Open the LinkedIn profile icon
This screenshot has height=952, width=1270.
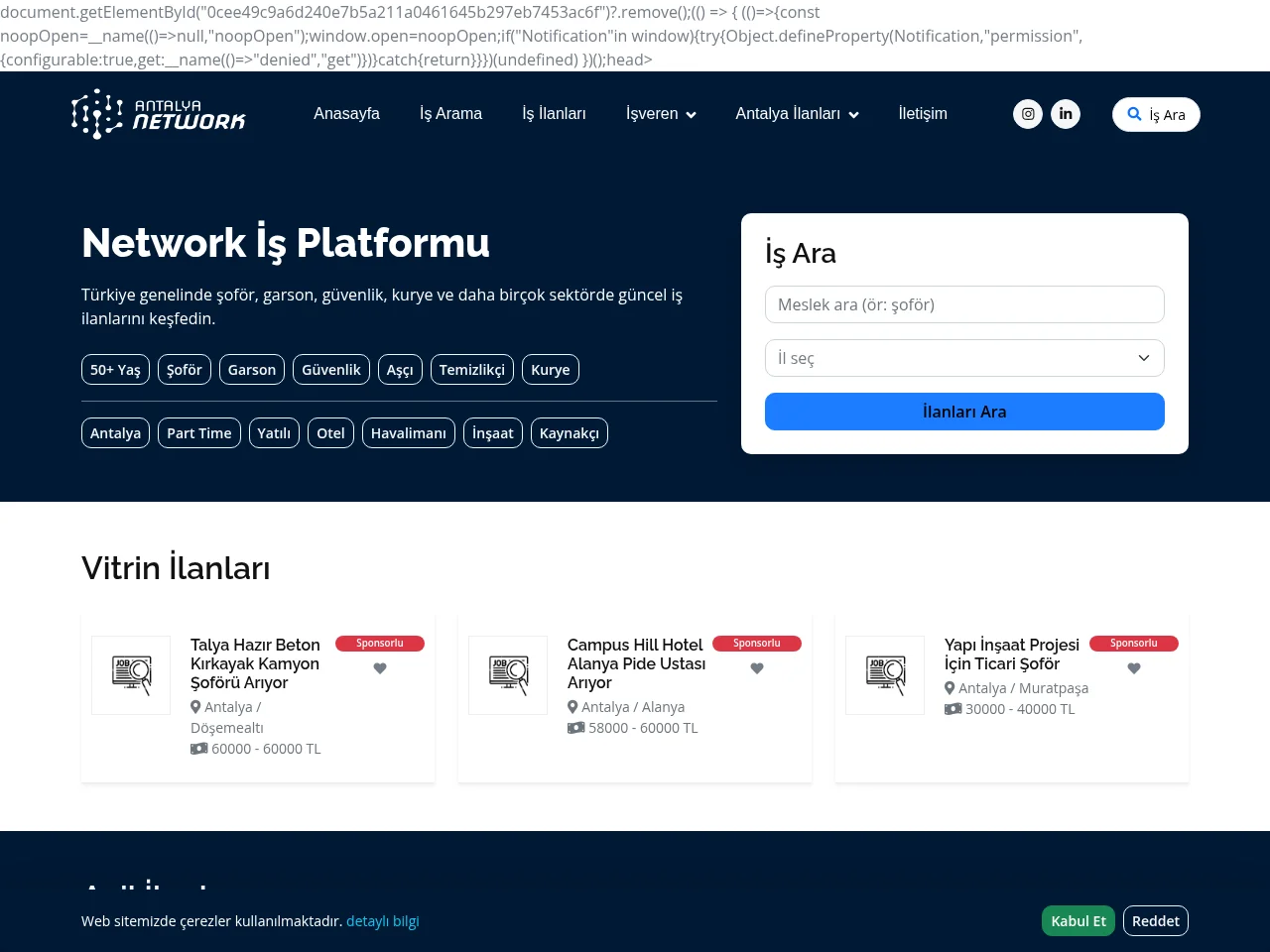(x=1066, y=114)
